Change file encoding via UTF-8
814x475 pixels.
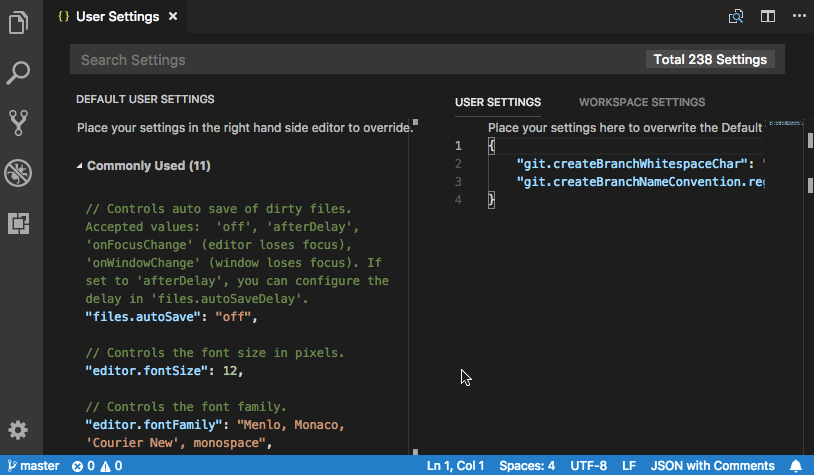click(x=588, y=466)
